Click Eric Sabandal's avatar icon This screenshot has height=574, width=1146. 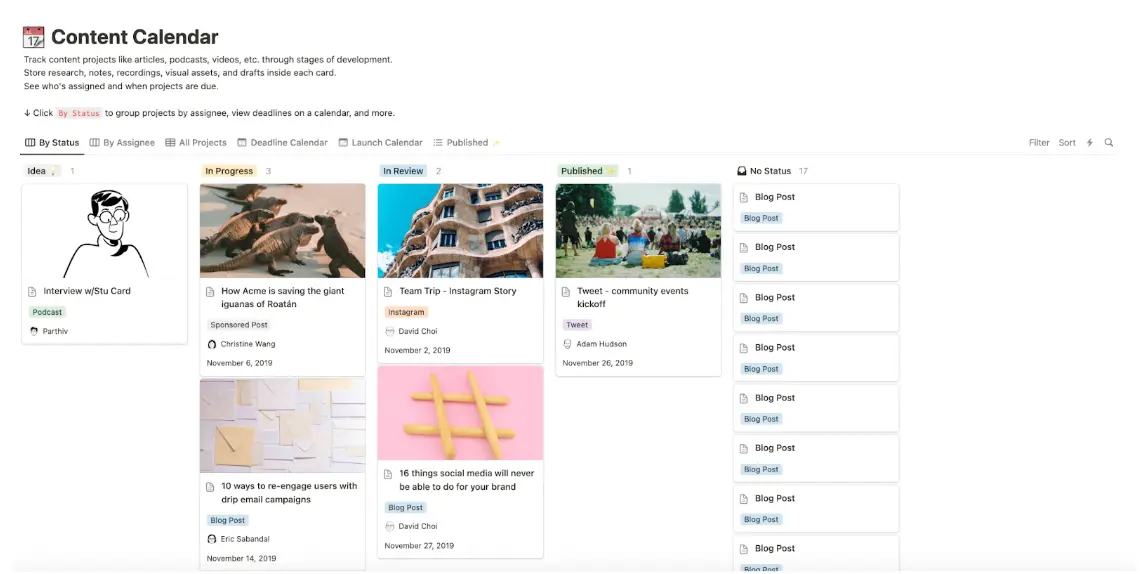tap(211, 539)
